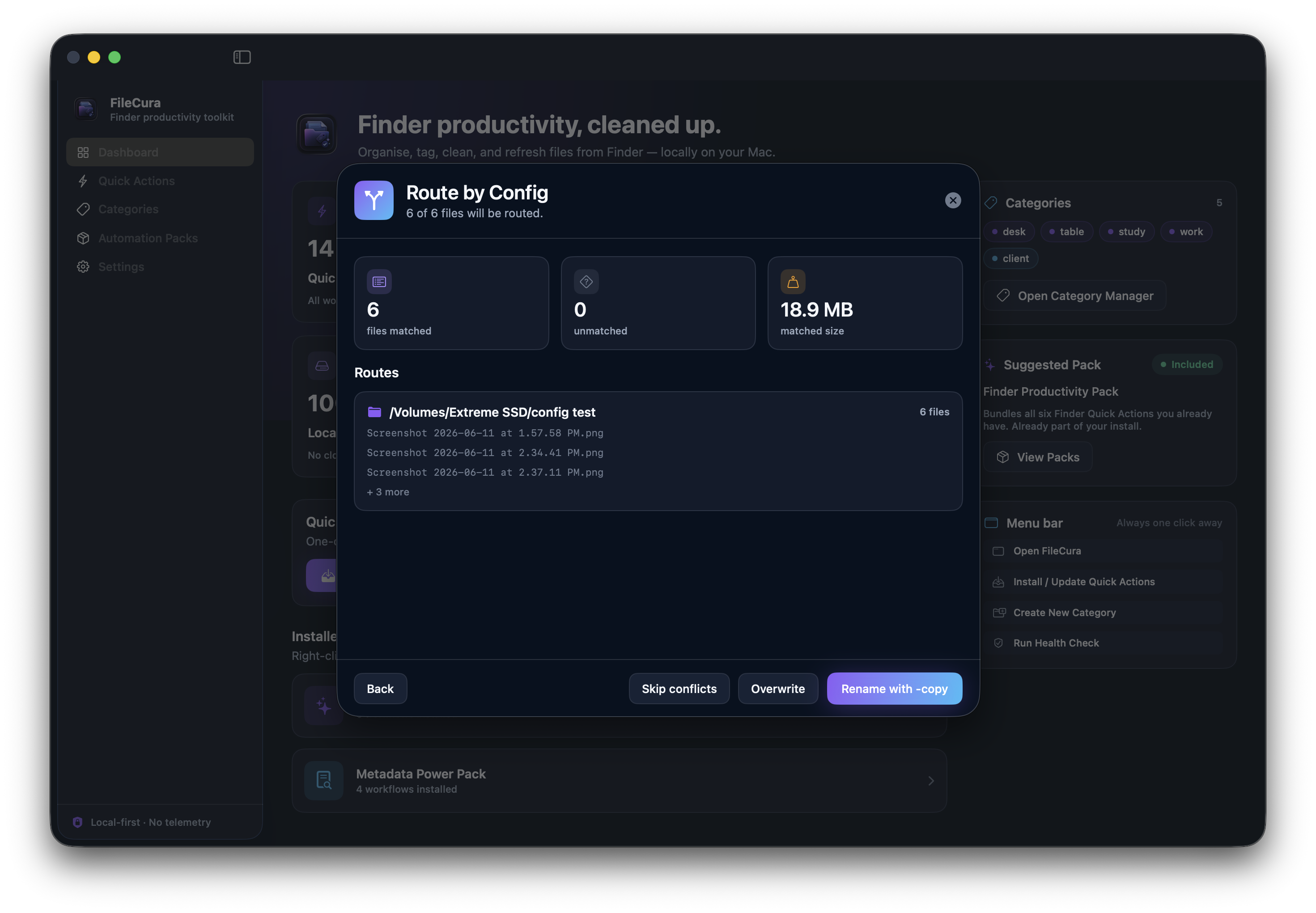Click the Categories tag icon in sidebar

coord(83,209)
